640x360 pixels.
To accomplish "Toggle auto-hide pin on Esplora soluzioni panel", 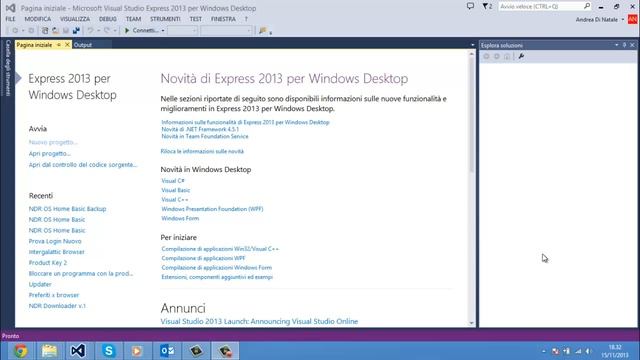I will click(624, 45).
